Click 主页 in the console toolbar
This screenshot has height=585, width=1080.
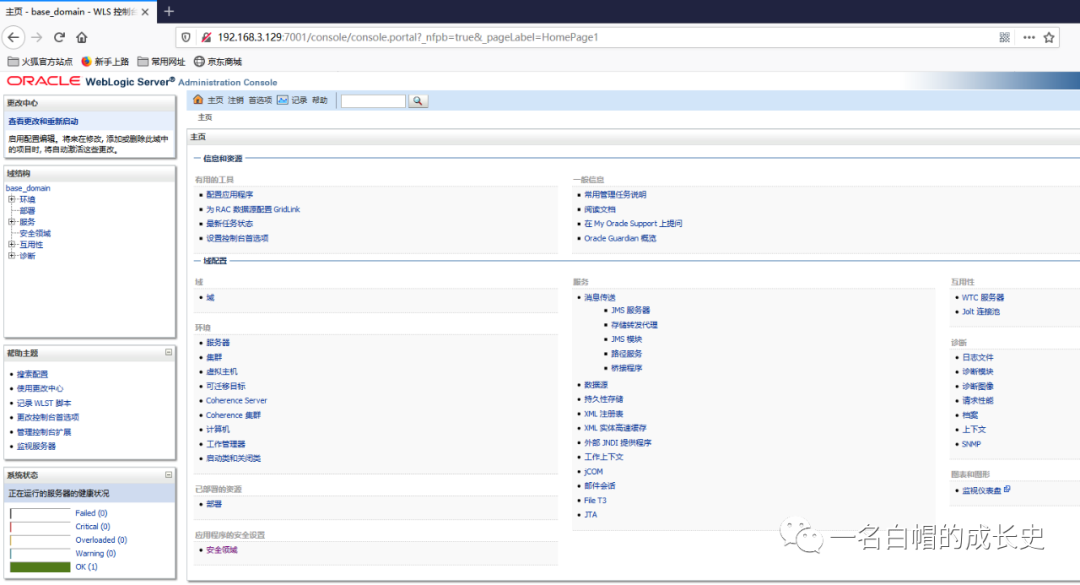coord(216,101)
